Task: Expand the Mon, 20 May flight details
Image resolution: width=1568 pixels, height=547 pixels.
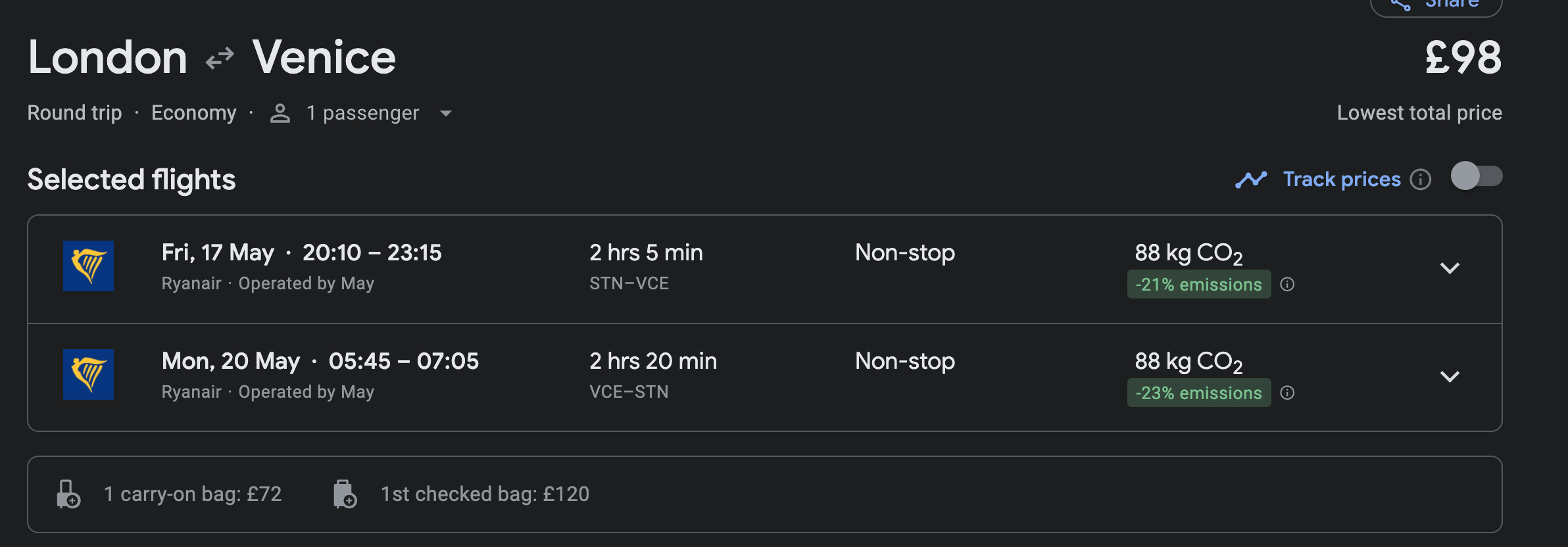Action: (x=1450, y=376)
